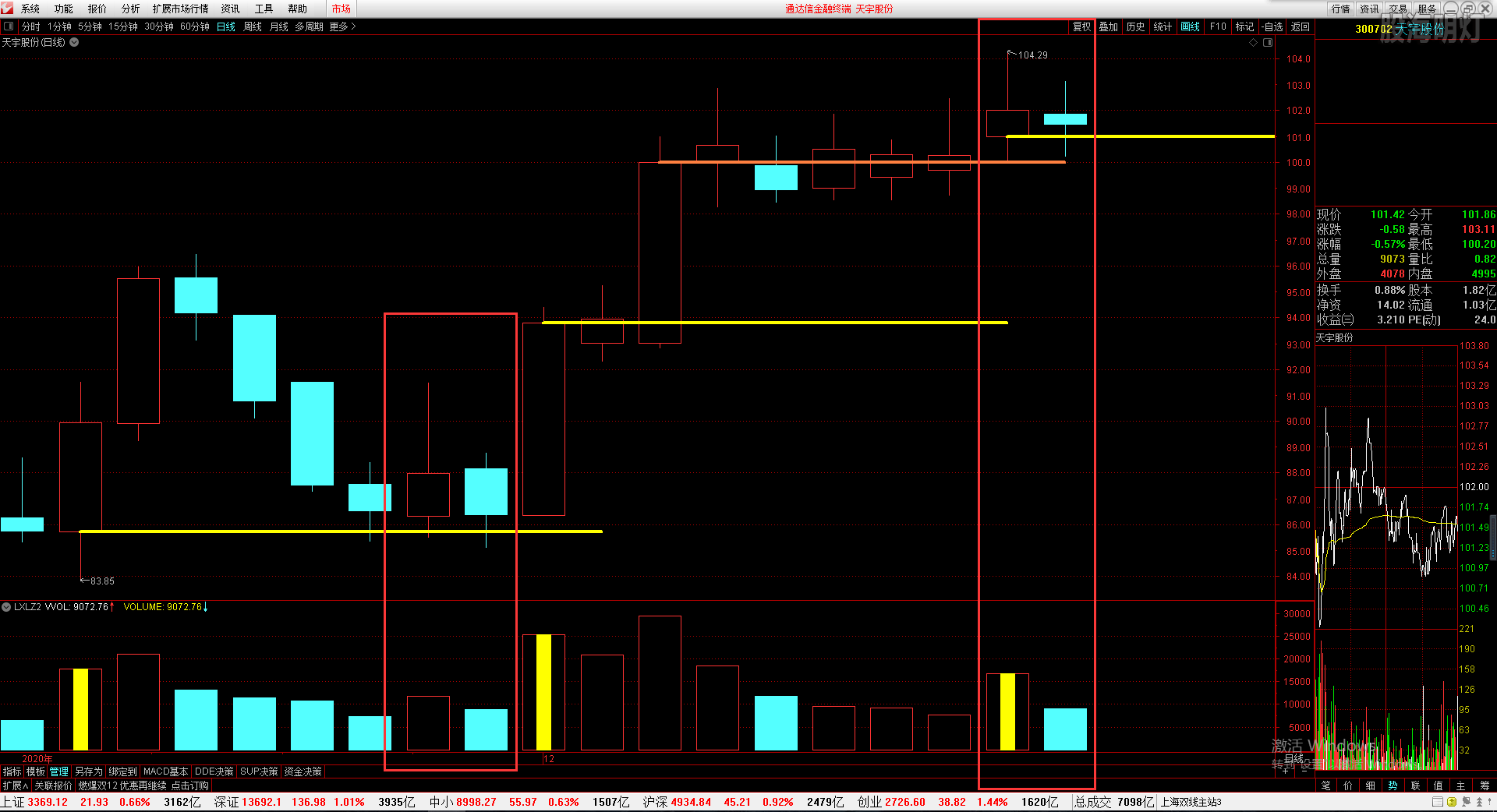Select the 笔 tick tab
This screenshot has width=1497, height=812.
pos(1326,786)
